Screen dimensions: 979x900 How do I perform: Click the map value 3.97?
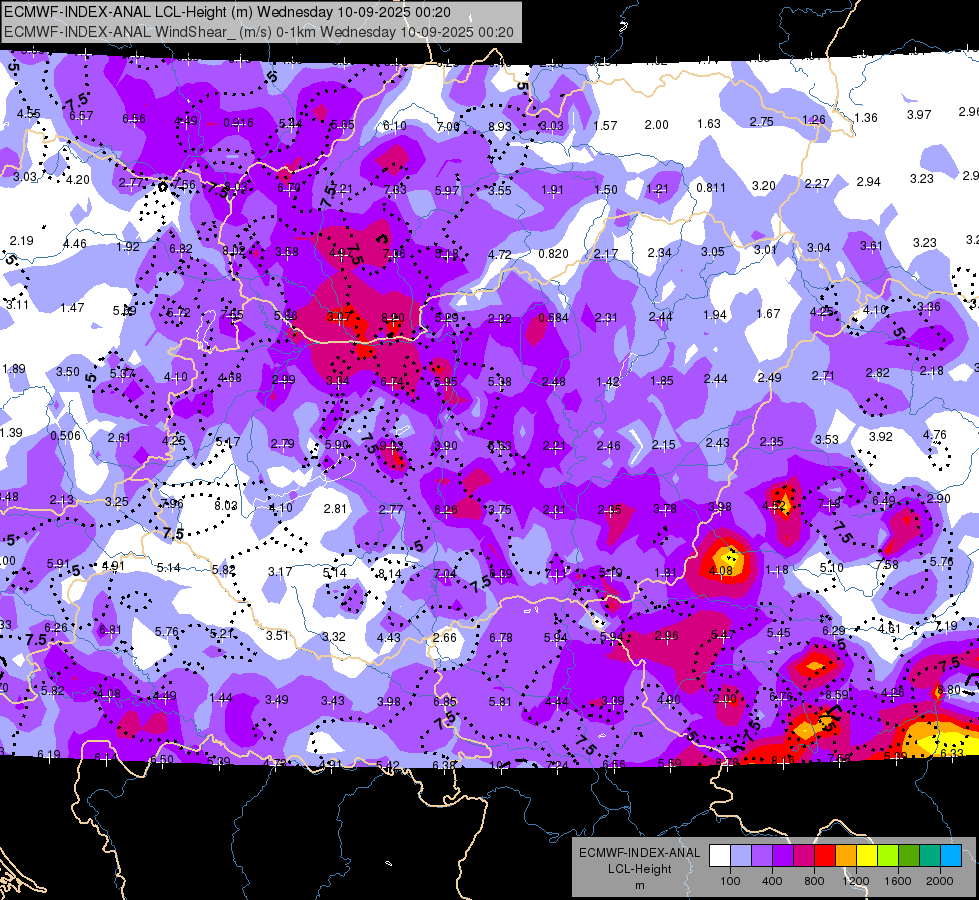tap(919, 115)
